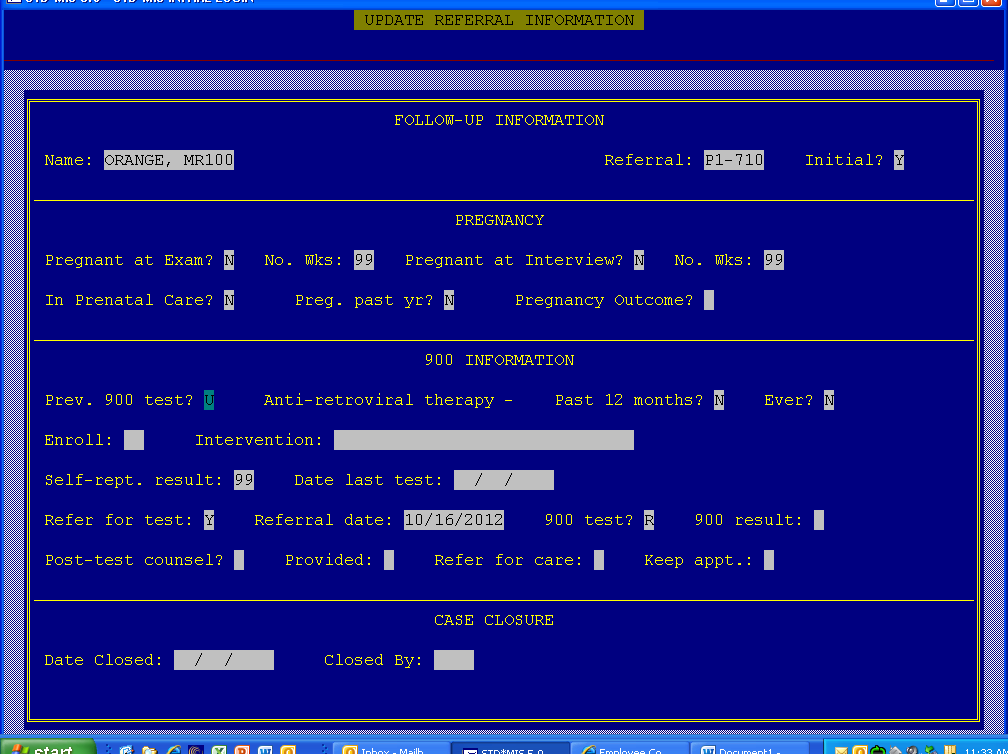Switch to Employee Co browser taskbar button
Viewport: 1008px width, 754px height.
point(630,748)
